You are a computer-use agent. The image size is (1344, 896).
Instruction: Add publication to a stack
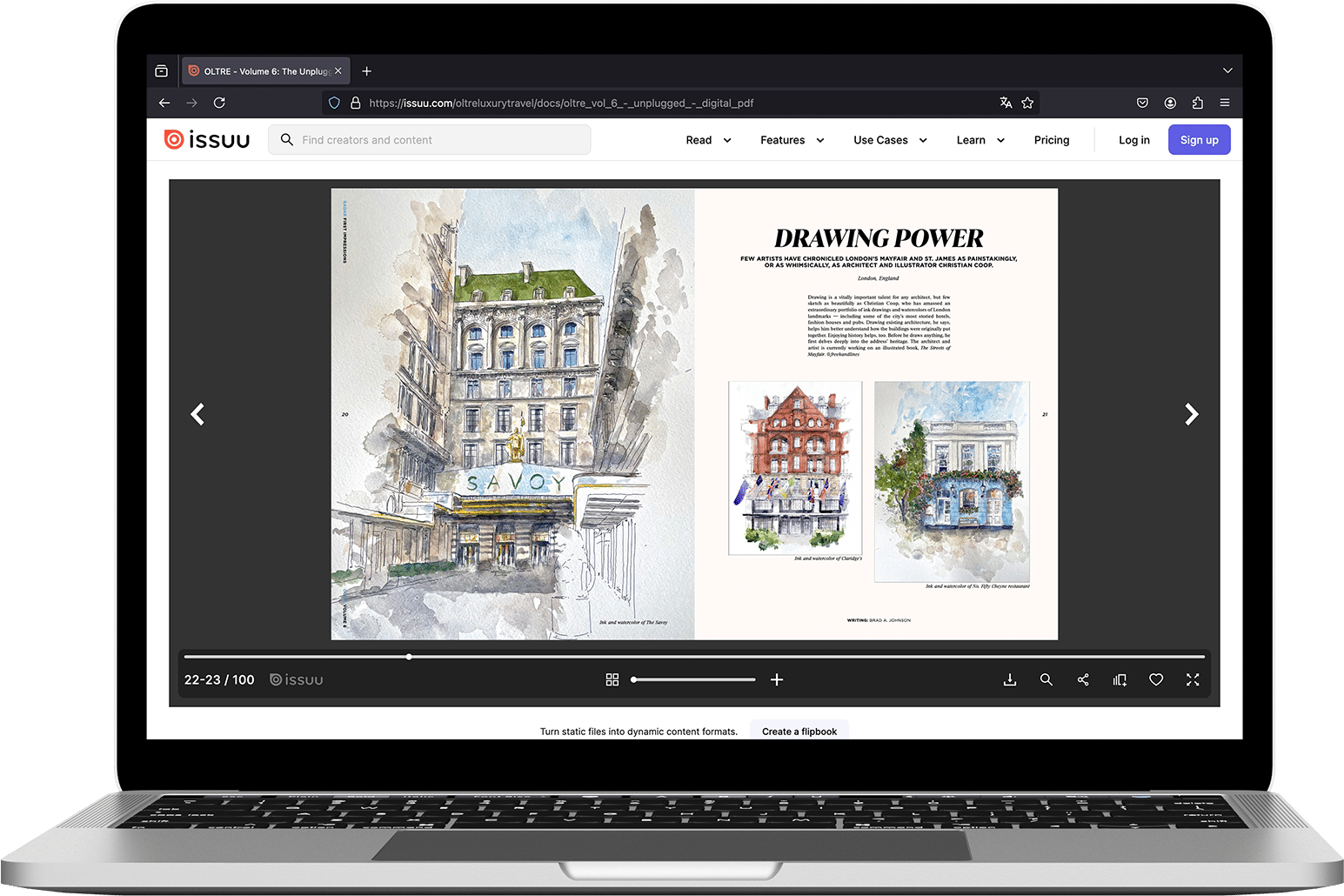[x=1120, y=679]
